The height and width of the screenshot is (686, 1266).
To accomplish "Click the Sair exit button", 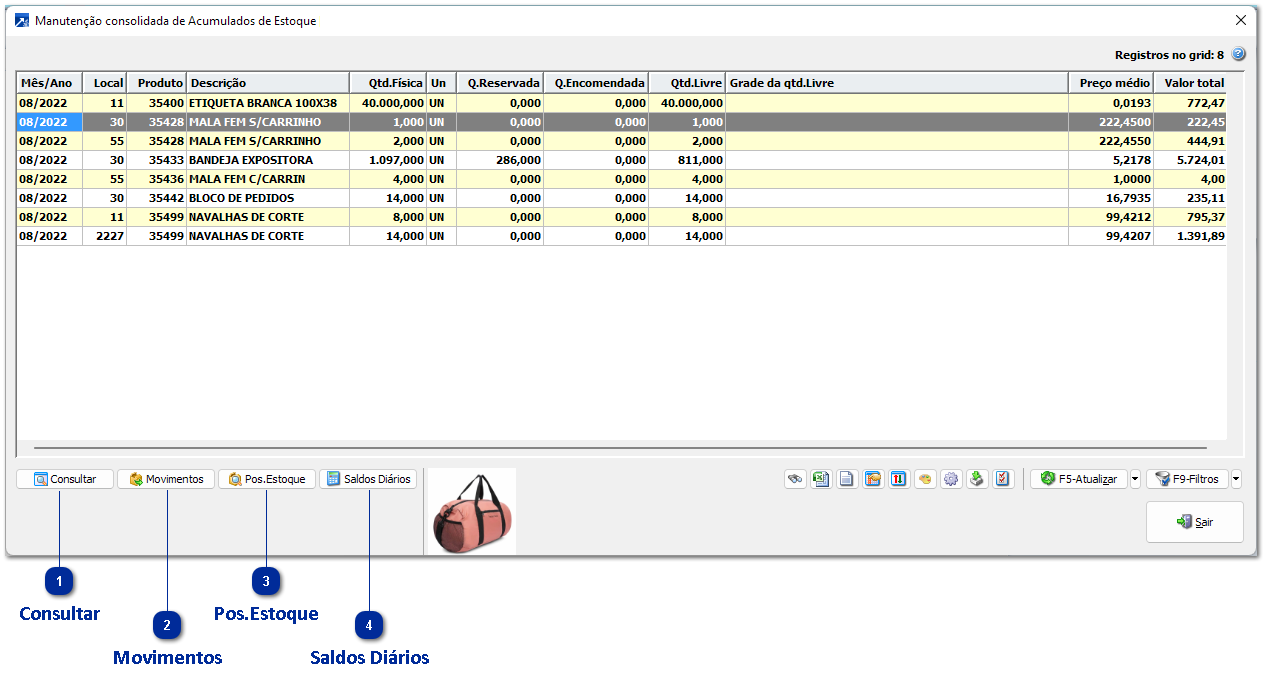I will tap(1194, 522).
